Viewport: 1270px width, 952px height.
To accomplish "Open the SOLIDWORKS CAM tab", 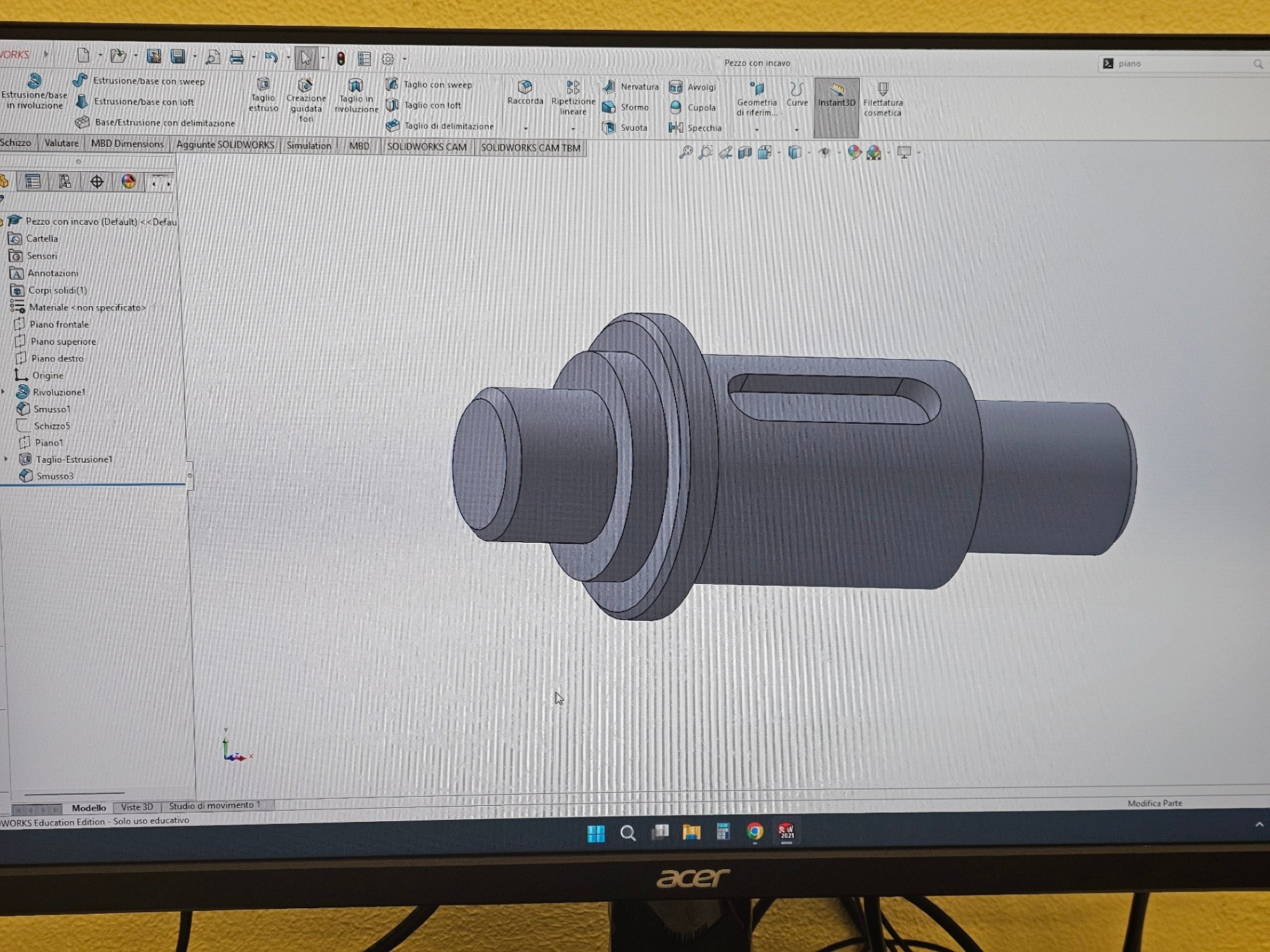I will coord(427,147).
